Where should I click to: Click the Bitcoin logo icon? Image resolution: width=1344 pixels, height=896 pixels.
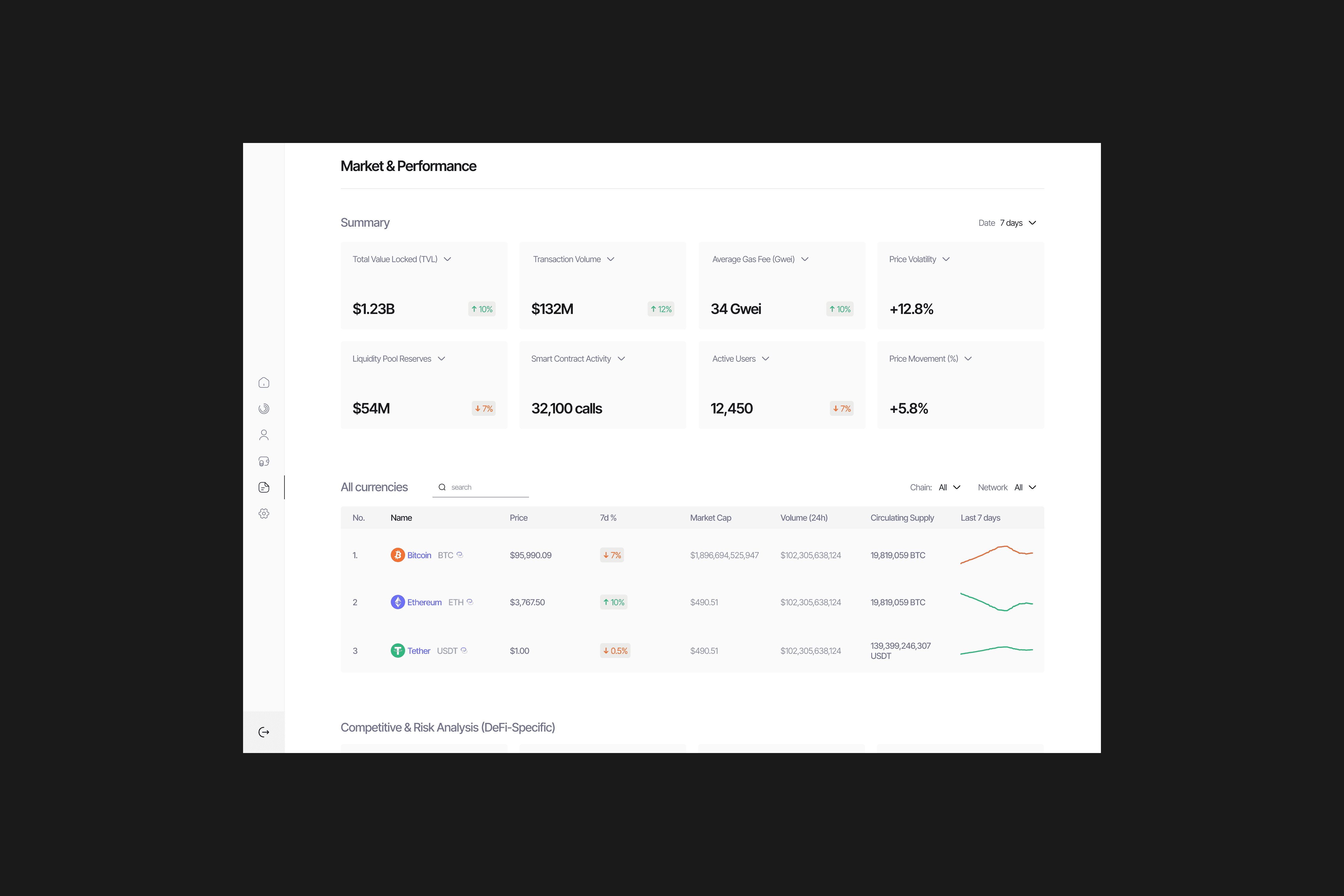[x=398, y=555]
